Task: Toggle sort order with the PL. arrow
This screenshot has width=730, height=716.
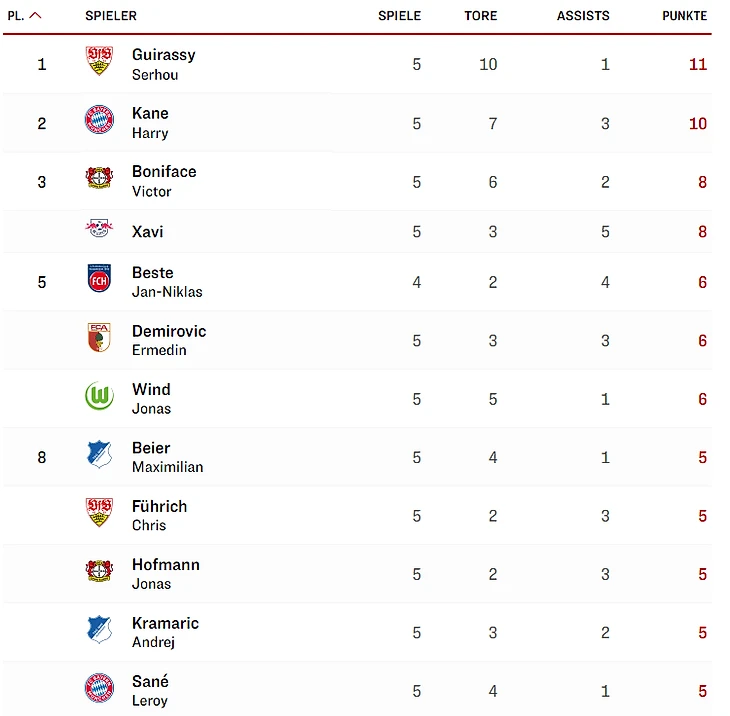Action: pyautogui.click(x=36, y=16)
